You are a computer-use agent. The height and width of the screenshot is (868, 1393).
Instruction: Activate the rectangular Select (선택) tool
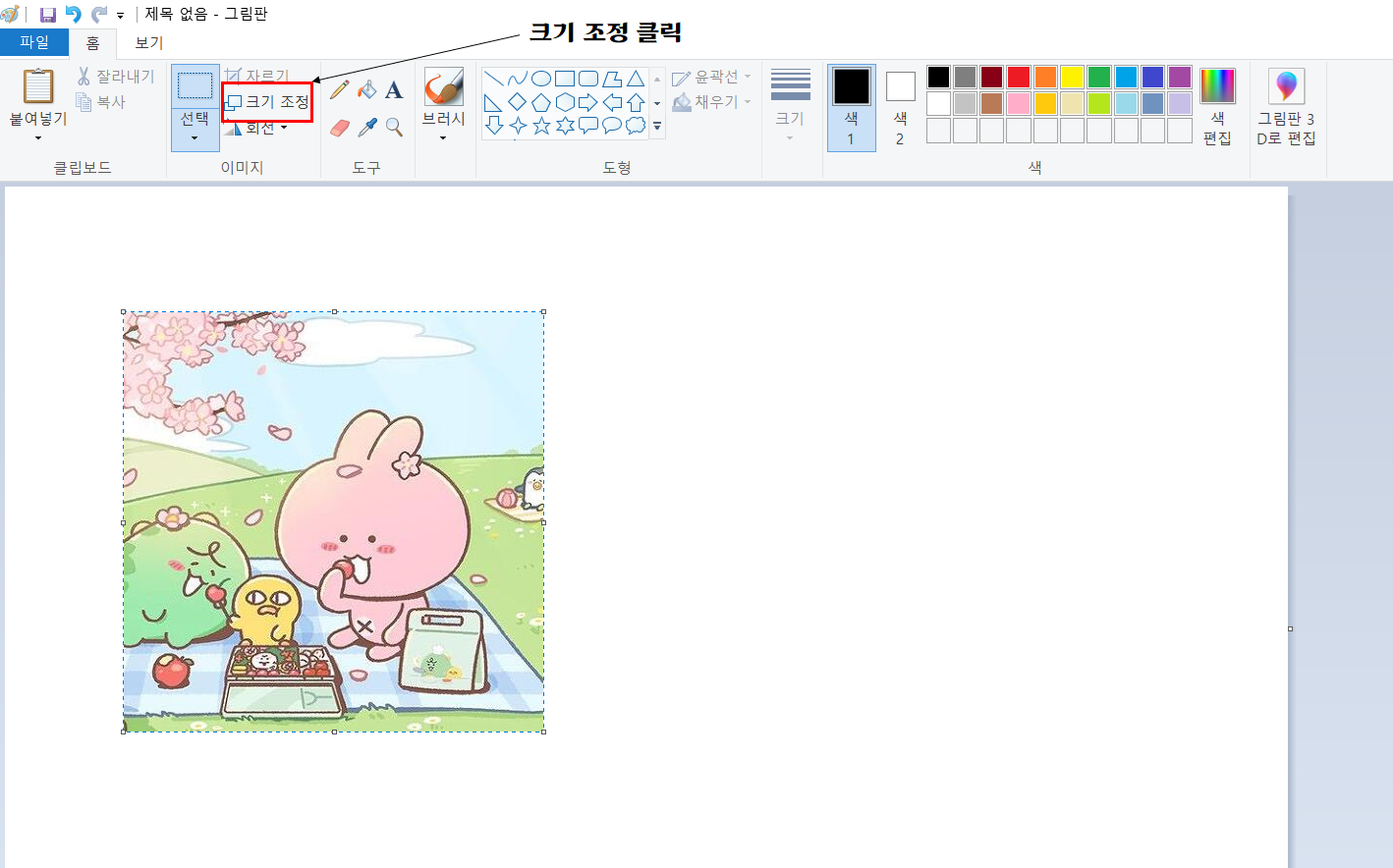(195, 85)
